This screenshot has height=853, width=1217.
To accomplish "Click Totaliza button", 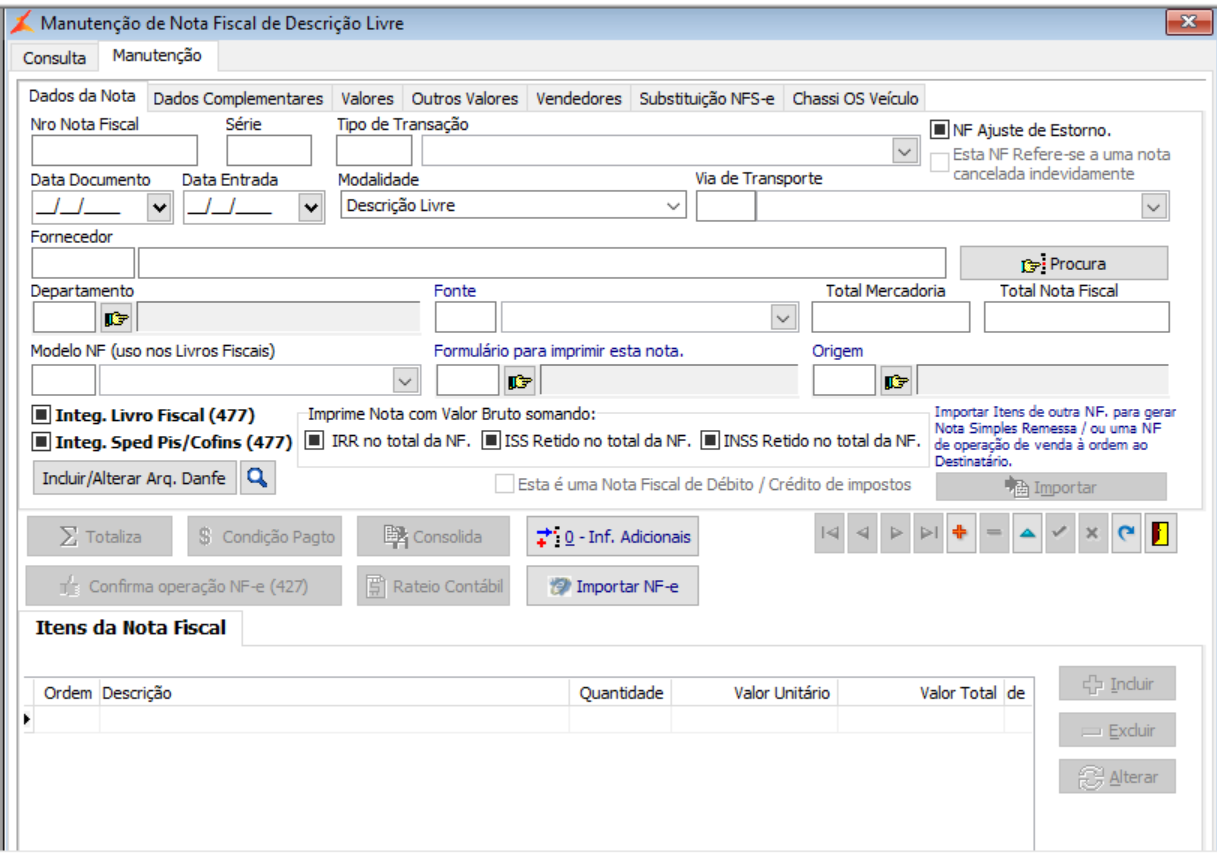I will [100, 536].
